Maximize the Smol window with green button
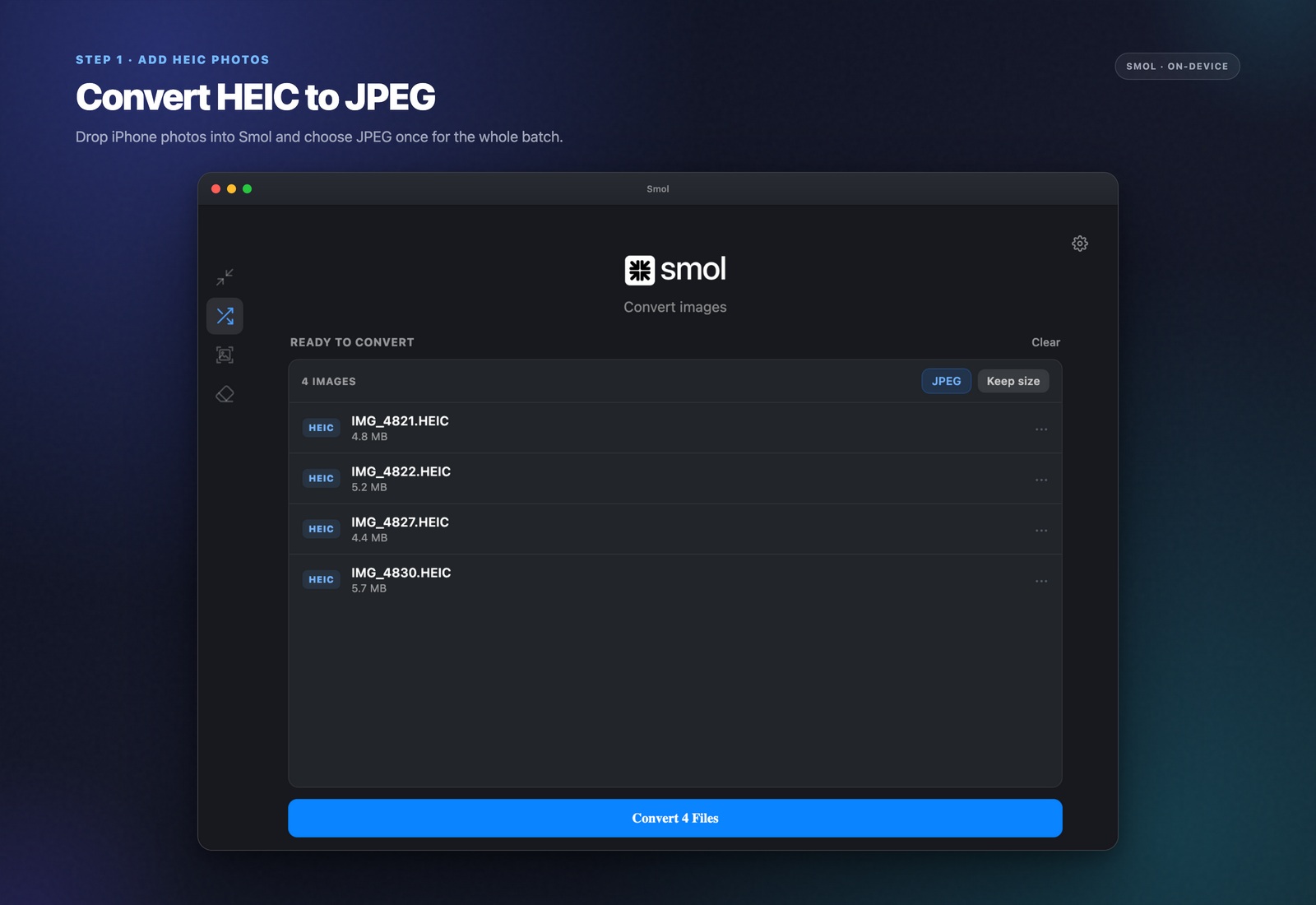The height and width of the screenshot is (905, 1316). pos(247,189)
